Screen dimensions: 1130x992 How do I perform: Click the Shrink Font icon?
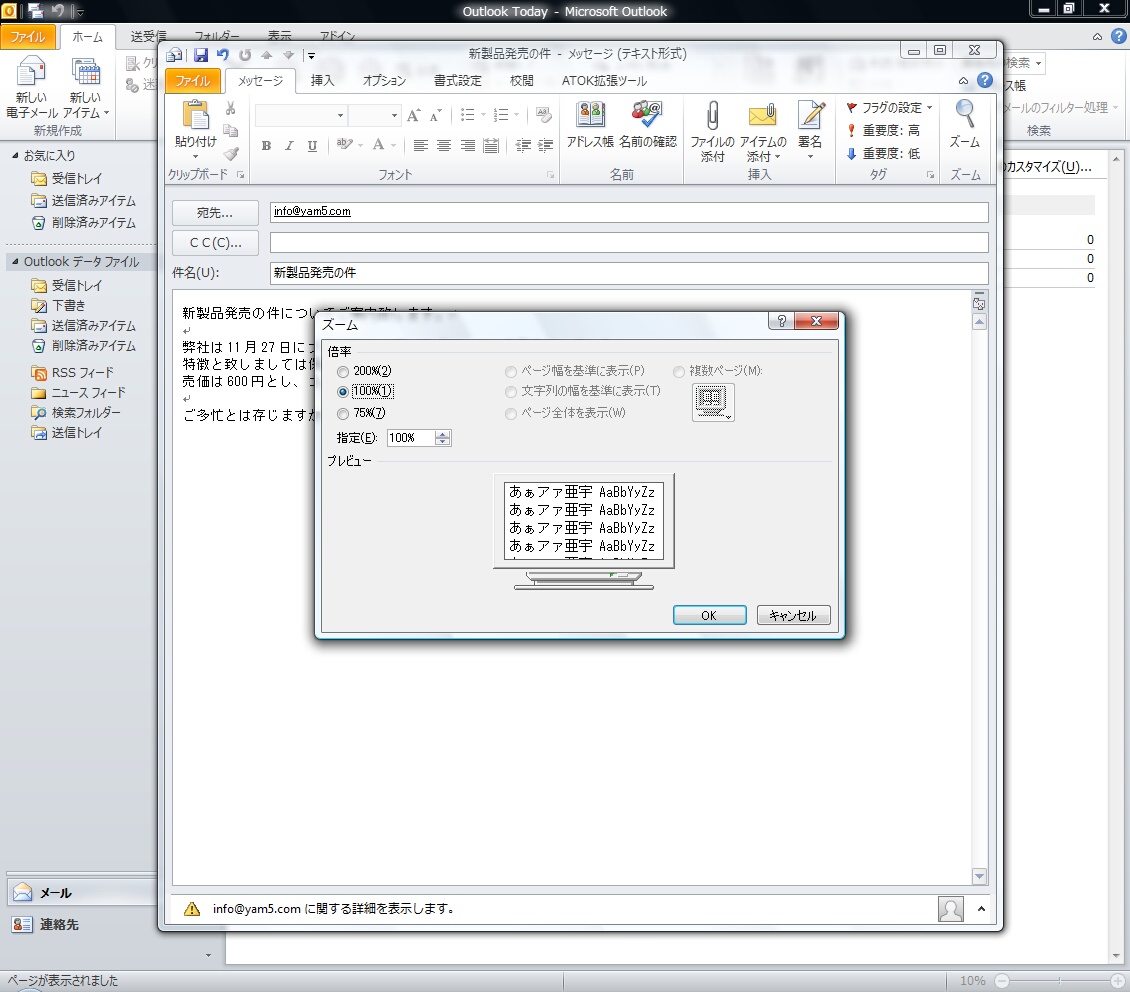pyautogui.click(x=435, y=115)
